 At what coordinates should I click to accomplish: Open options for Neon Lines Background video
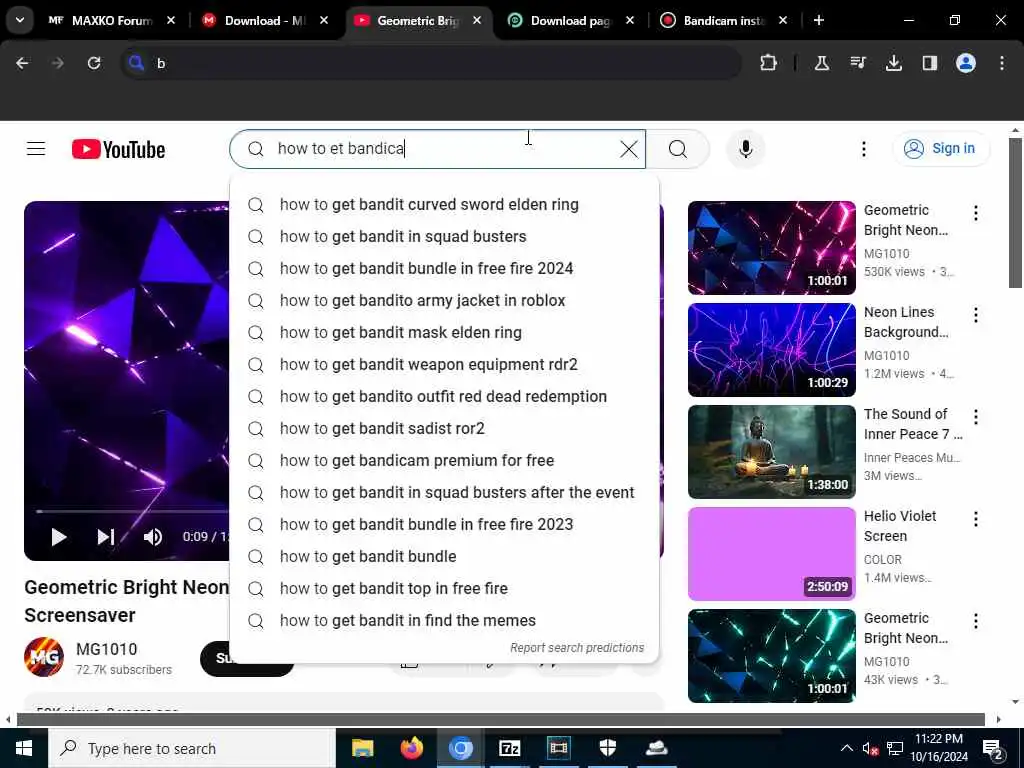click(x=976, y=315)
